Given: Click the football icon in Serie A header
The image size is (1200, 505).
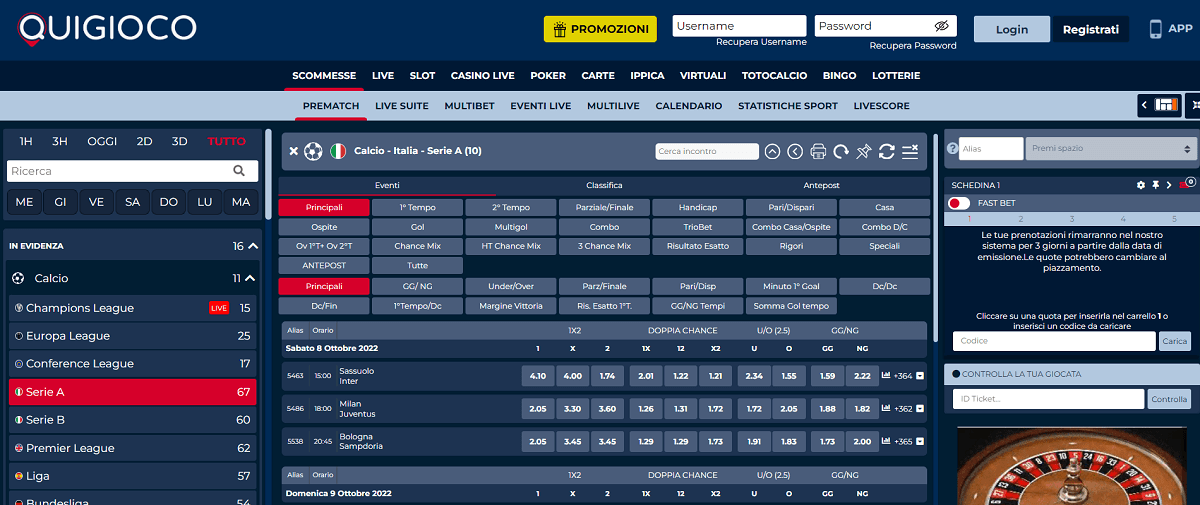Looking at the screenshot, I should 314,151.
